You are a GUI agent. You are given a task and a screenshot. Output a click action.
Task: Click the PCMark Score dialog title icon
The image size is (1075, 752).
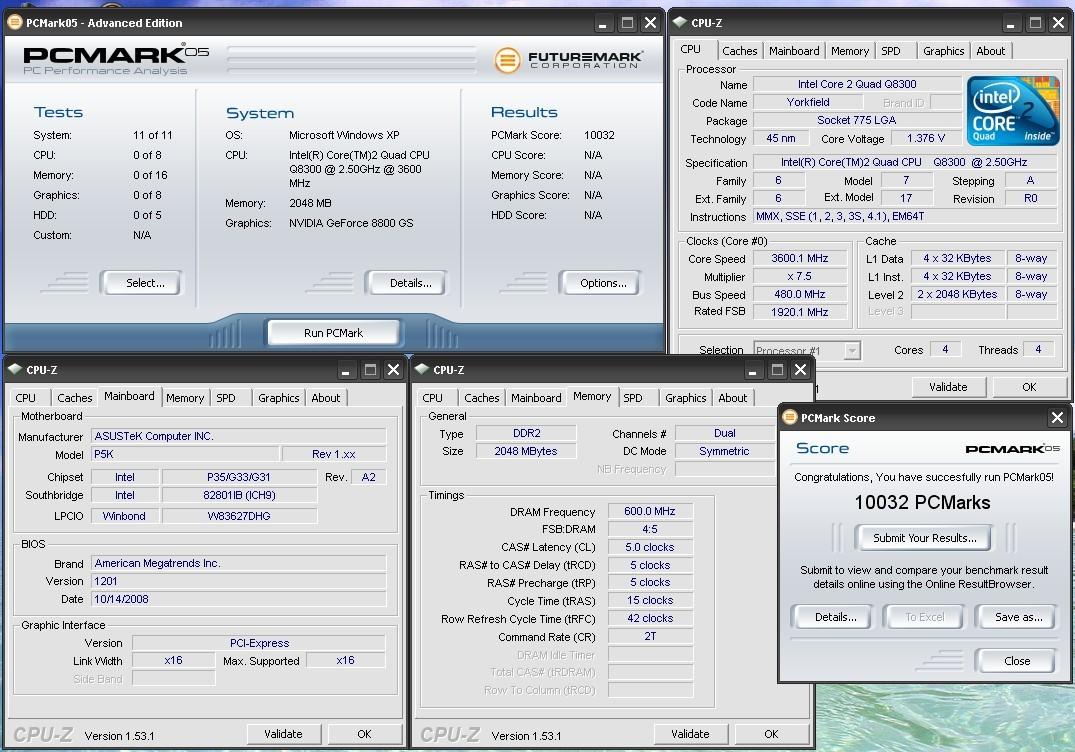coord(790,417)
